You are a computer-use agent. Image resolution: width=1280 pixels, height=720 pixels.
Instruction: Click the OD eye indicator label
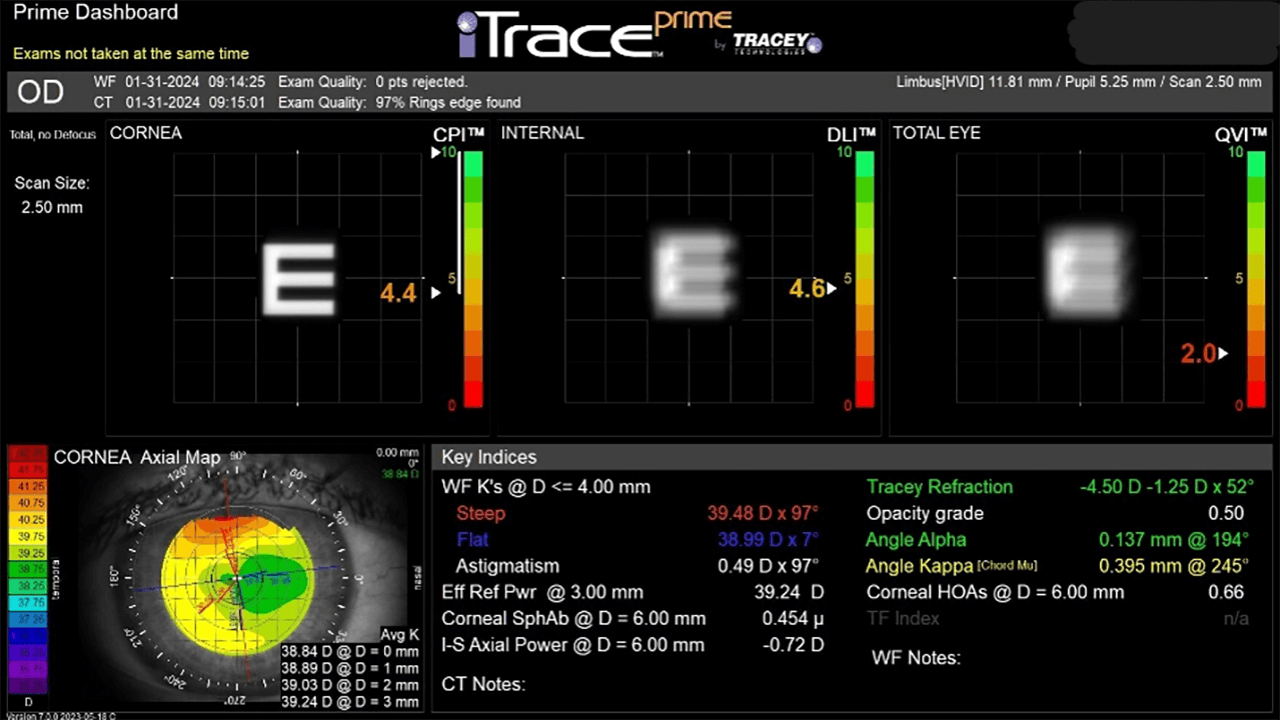41,92
